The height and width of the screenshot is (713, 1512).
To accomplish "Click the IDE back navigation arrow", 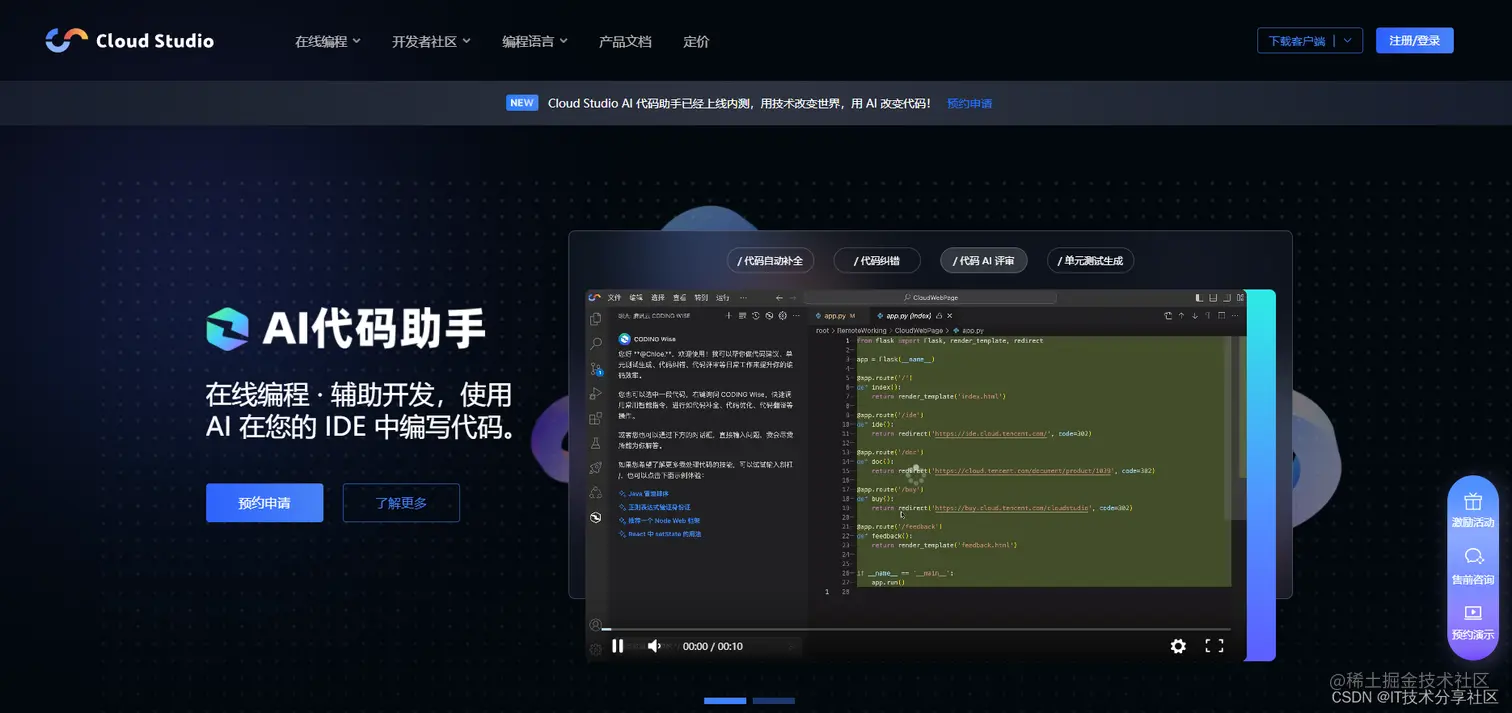I will 779,297.
